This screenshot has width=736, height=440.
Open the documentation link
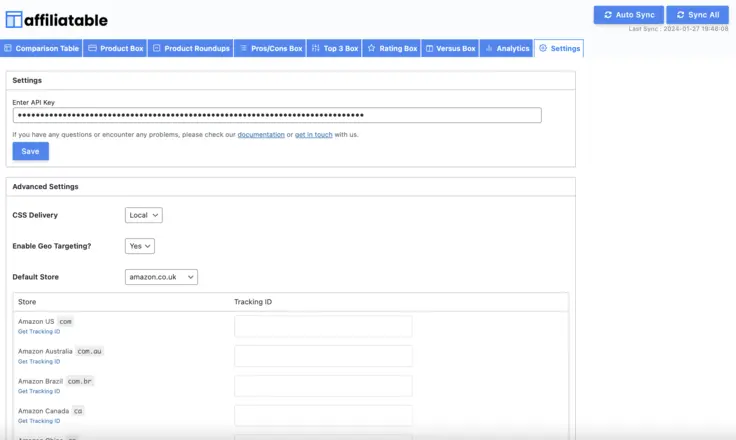tap(261, 134)
